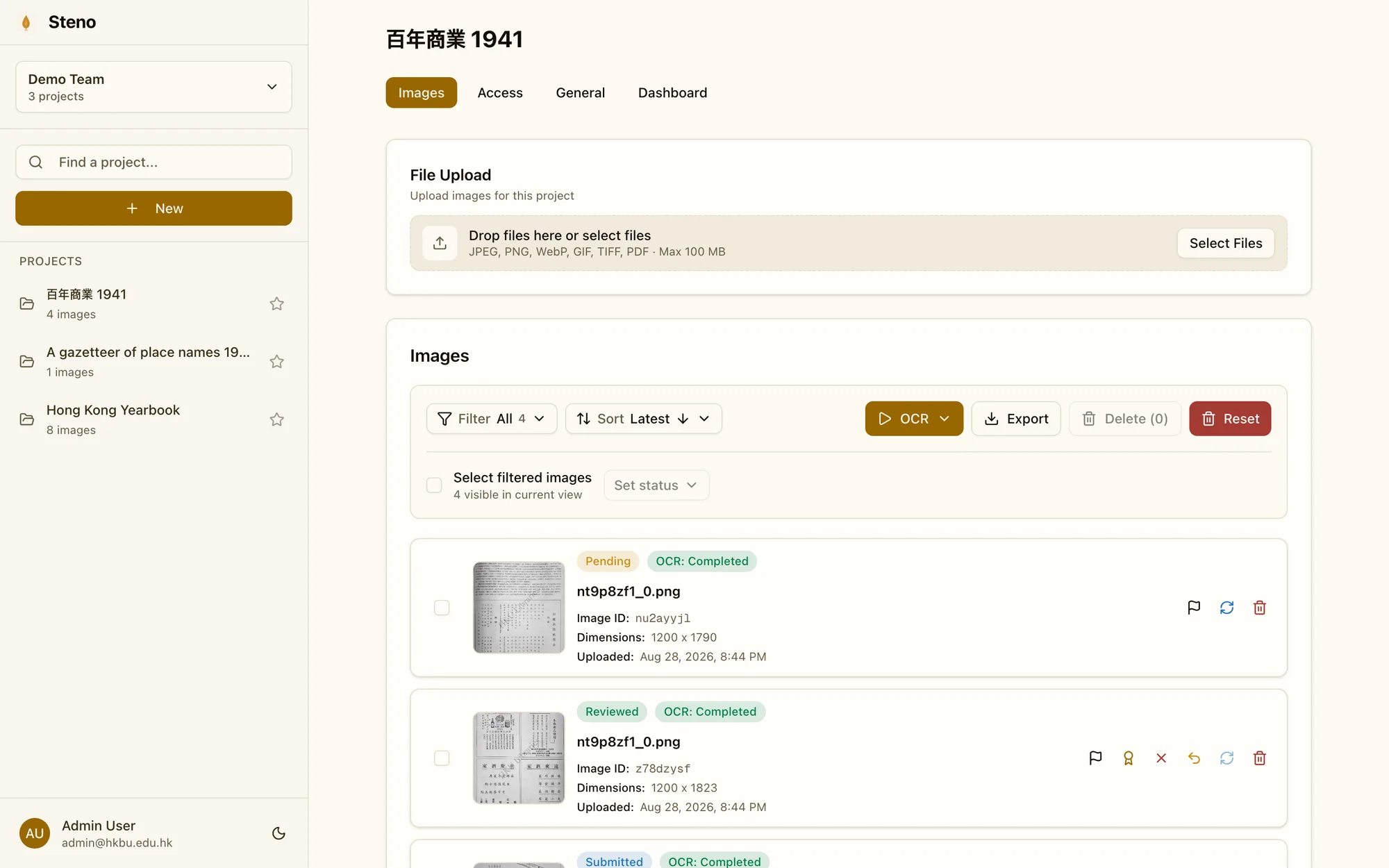
Task: Click the search magnifier icon
Action: pos(36,162)
